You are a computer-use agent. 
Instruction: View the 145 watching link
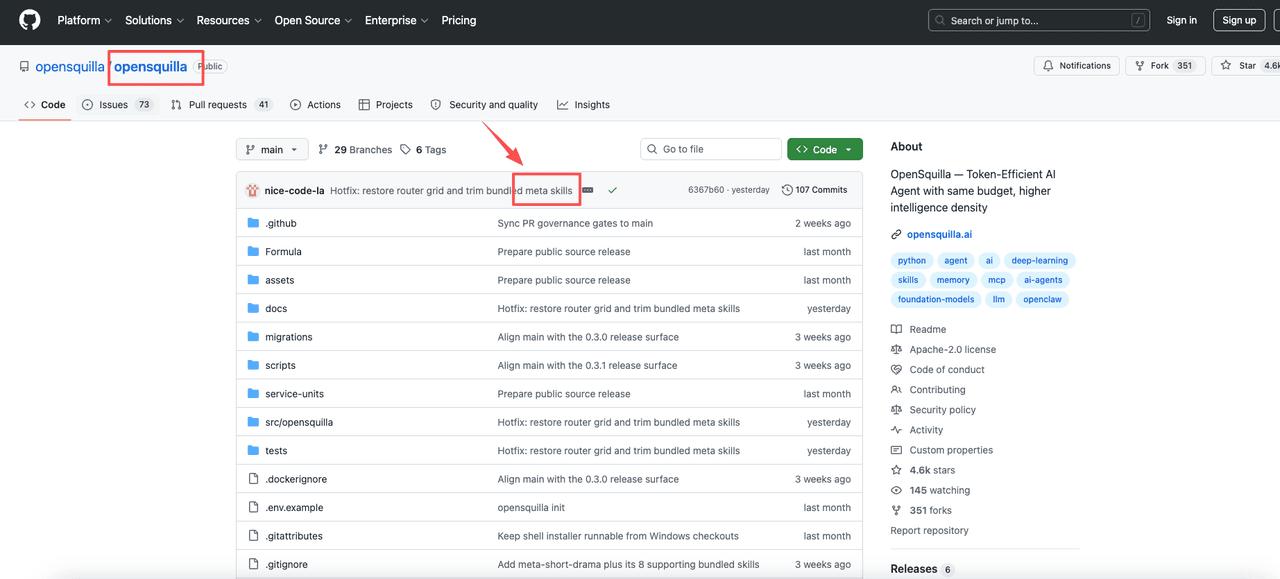[940, 490]
